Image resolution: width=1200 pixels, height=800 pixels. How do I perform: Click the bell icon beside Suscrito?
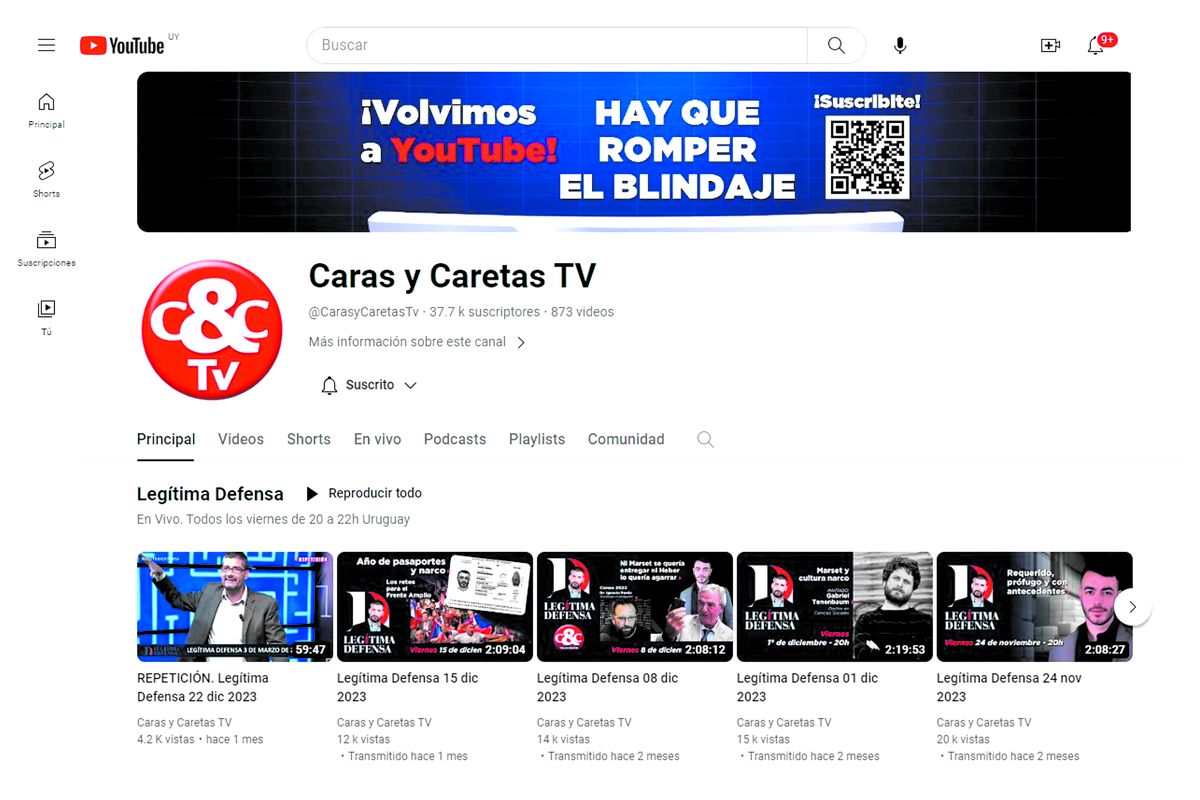[329, 385]
